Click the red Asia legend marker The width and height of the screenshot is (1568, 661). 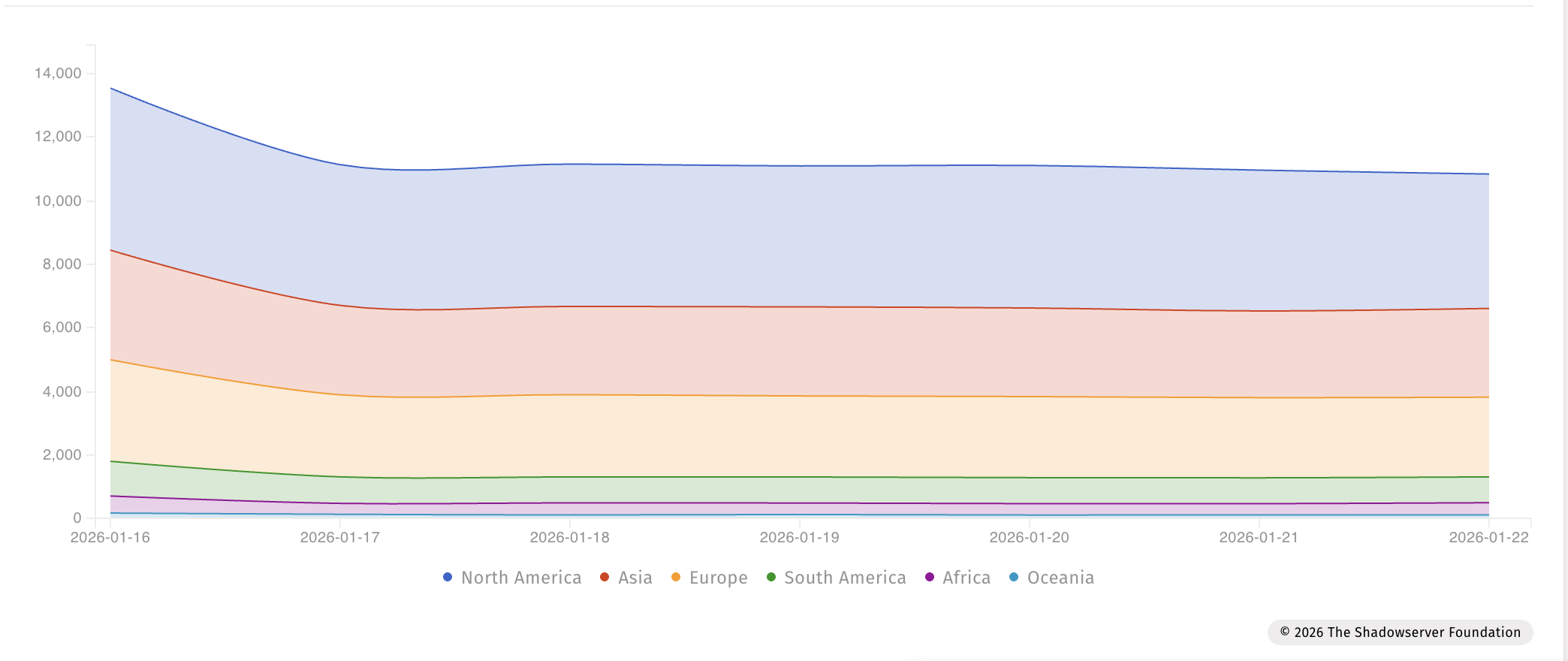coord(605,577)
